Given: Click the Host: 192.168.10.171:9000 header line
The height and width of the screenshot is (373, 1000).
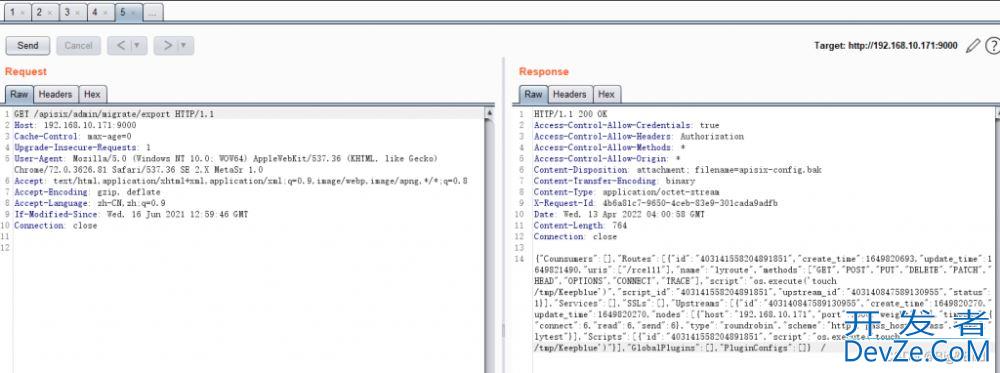Looking at the screenshot, I should click(x=75, y=126).
